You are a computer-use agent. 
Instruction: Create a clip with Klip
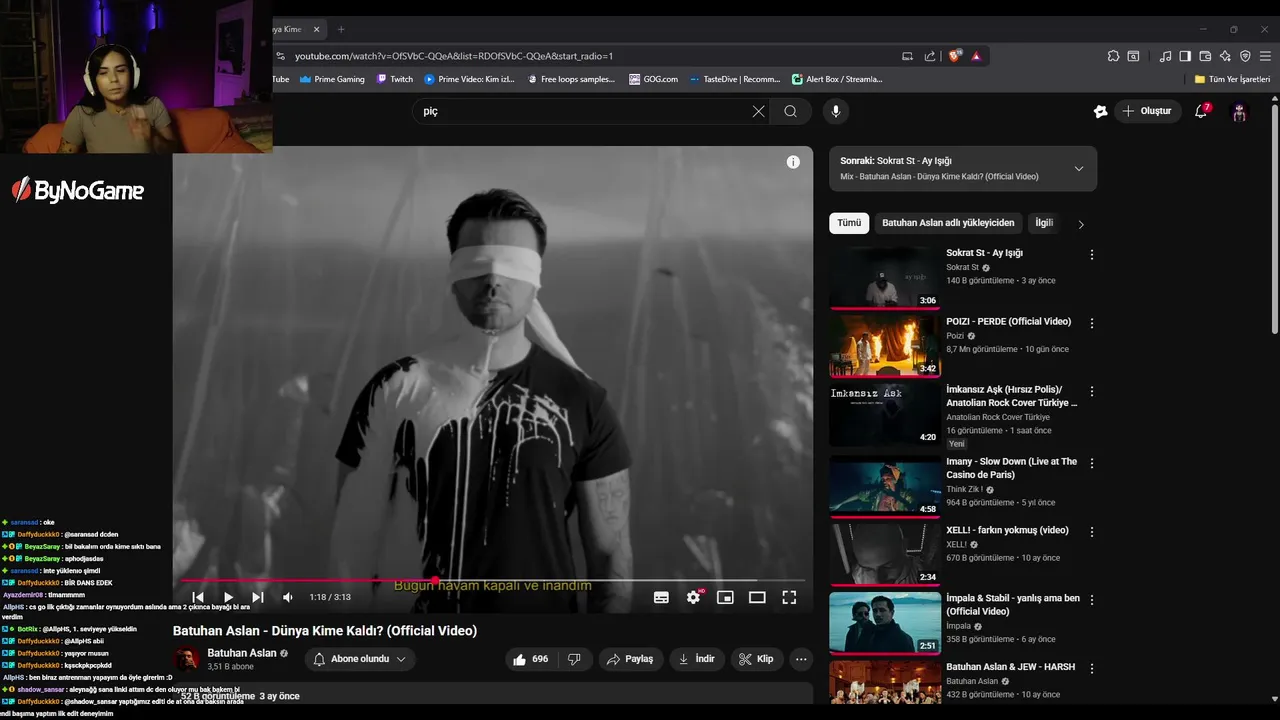756,659
